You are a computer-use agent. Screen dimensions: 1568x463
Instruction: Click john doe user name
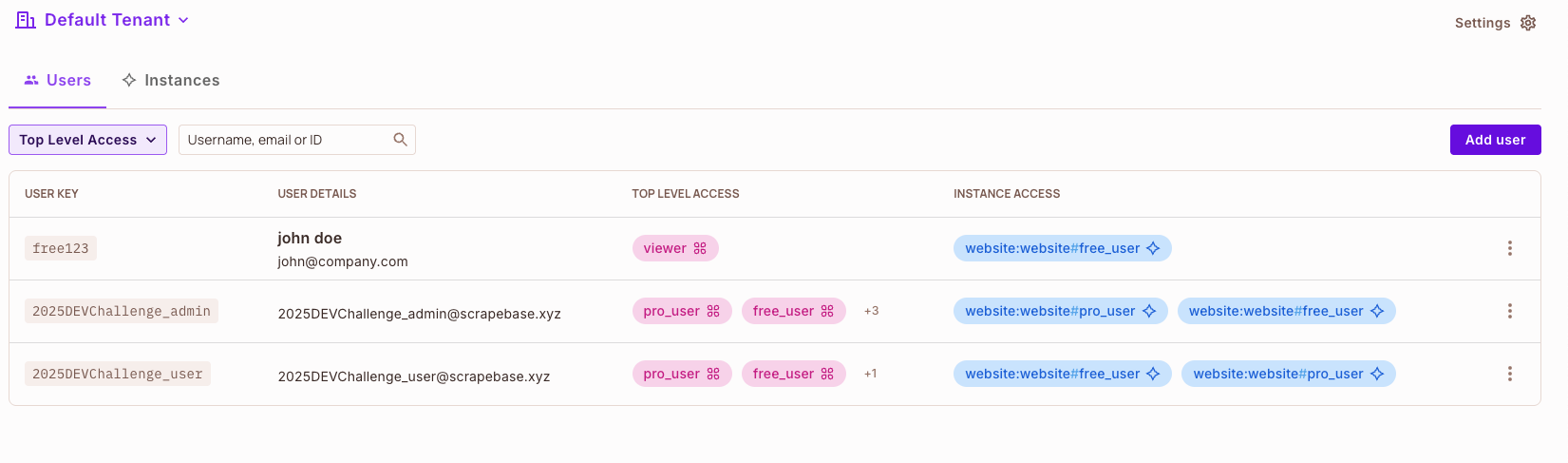click(x=310, y=238)
